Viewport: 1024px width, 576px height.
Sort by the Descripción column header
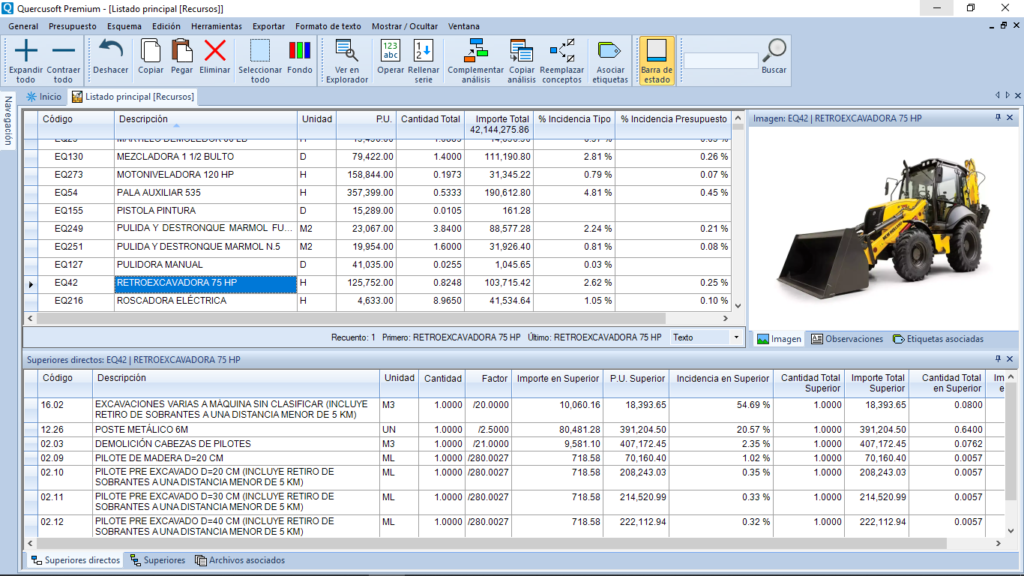(x=206, y=124)
